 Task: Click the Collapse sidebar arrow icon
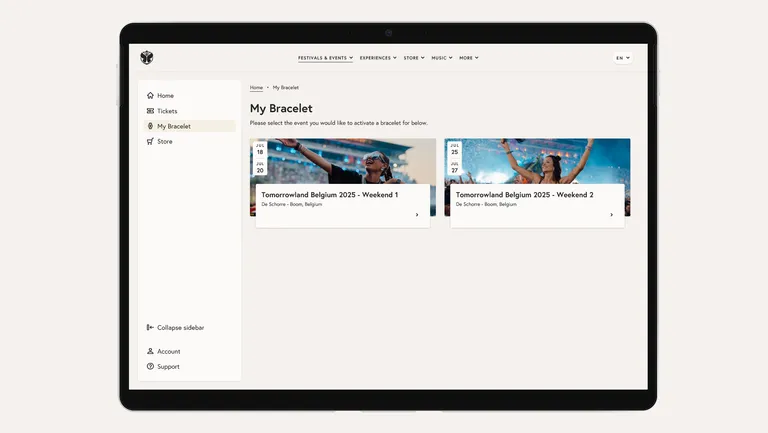coord(150,327)
